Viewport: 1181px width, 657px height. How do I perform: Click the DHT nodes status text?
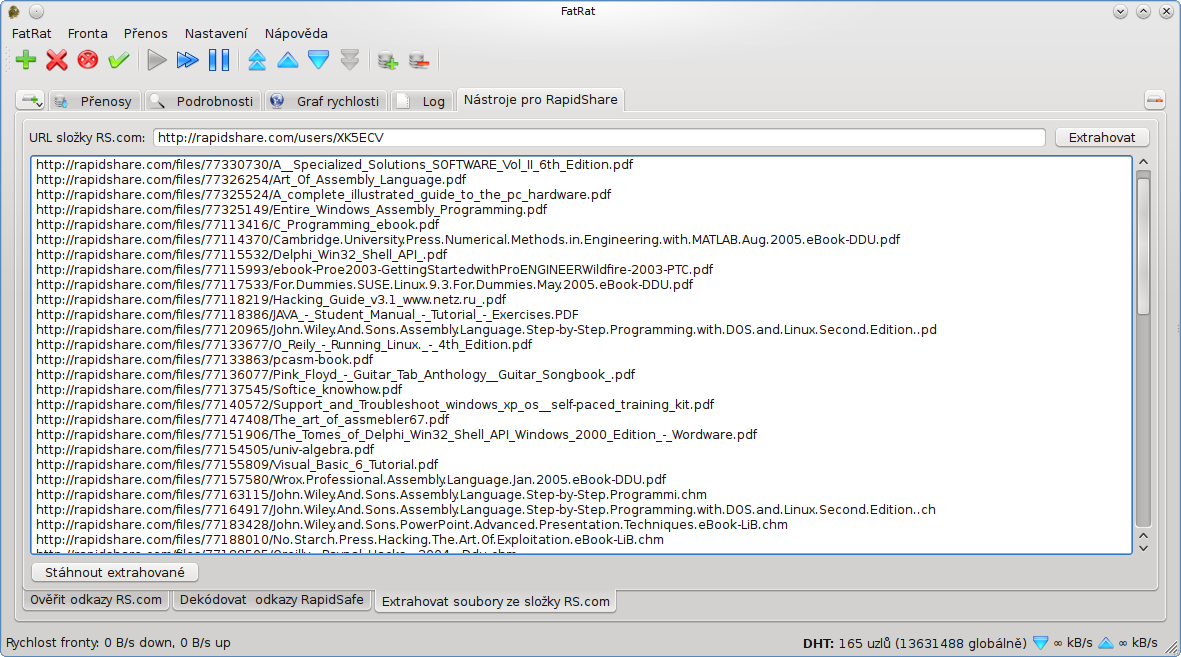click(x=914, y=643)
